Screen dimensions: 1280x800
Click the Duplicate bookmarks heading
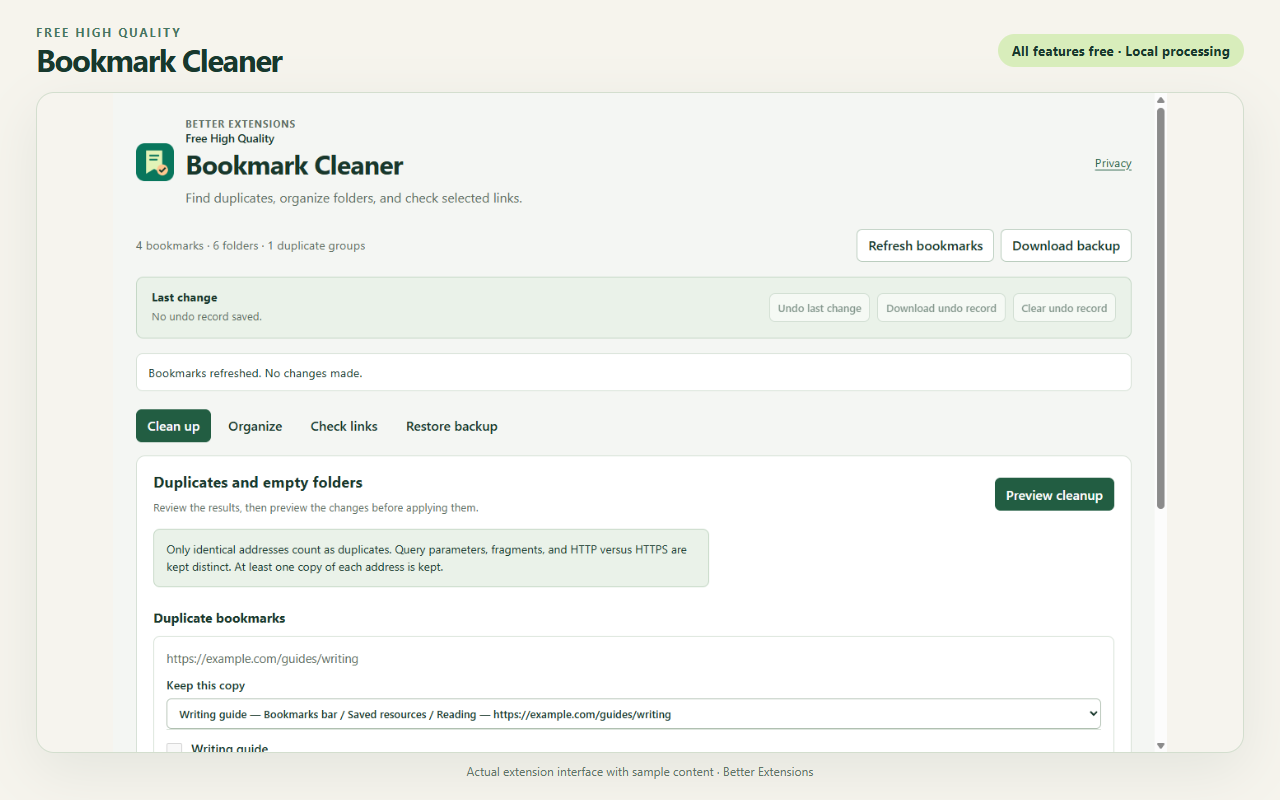coord(220,619)
